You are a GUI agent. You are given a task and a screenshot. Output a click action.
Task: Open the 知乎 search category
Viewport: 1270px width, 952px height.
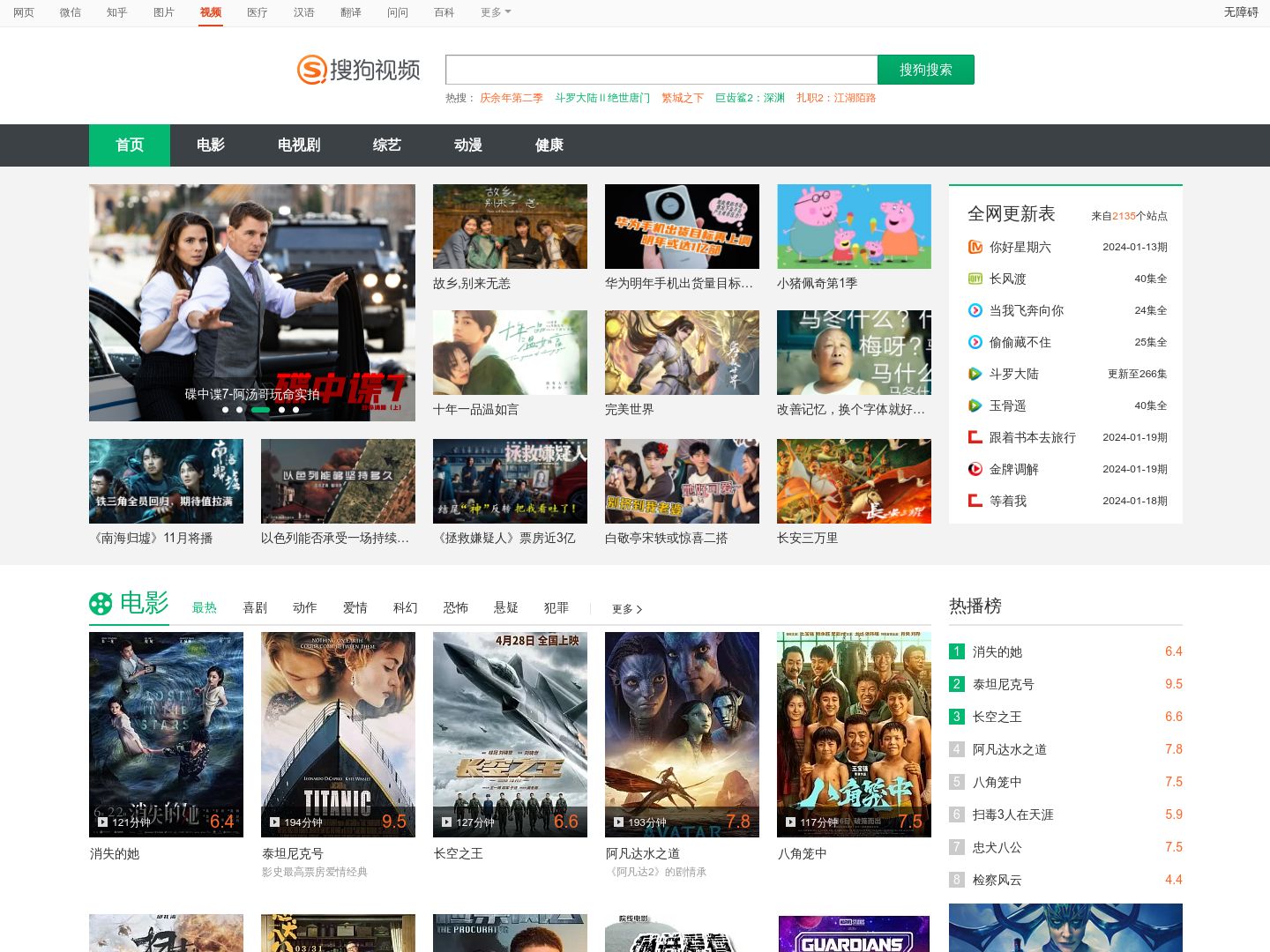coord(117,12)
